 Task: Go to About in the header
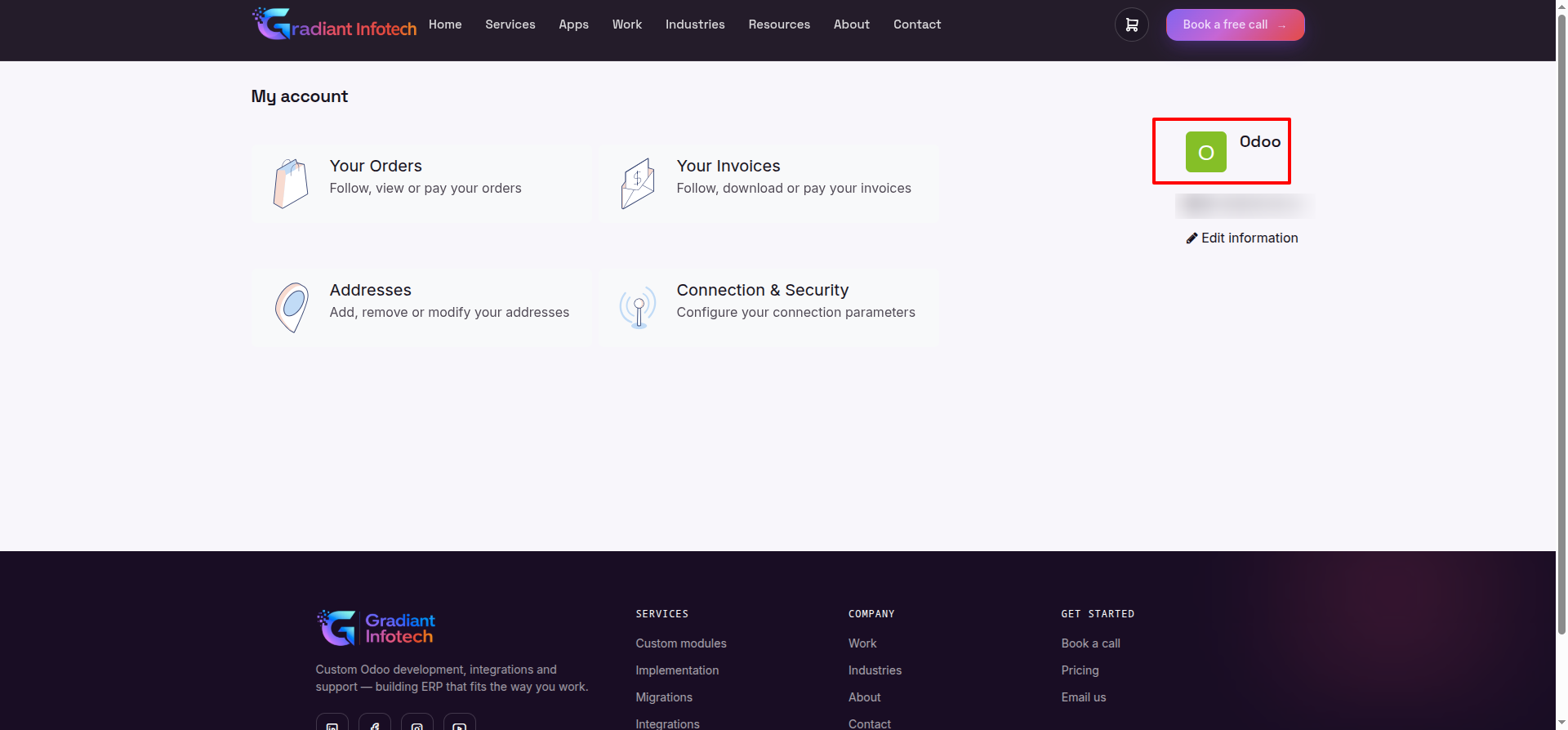pyautogui.click(x=852, y=24)
